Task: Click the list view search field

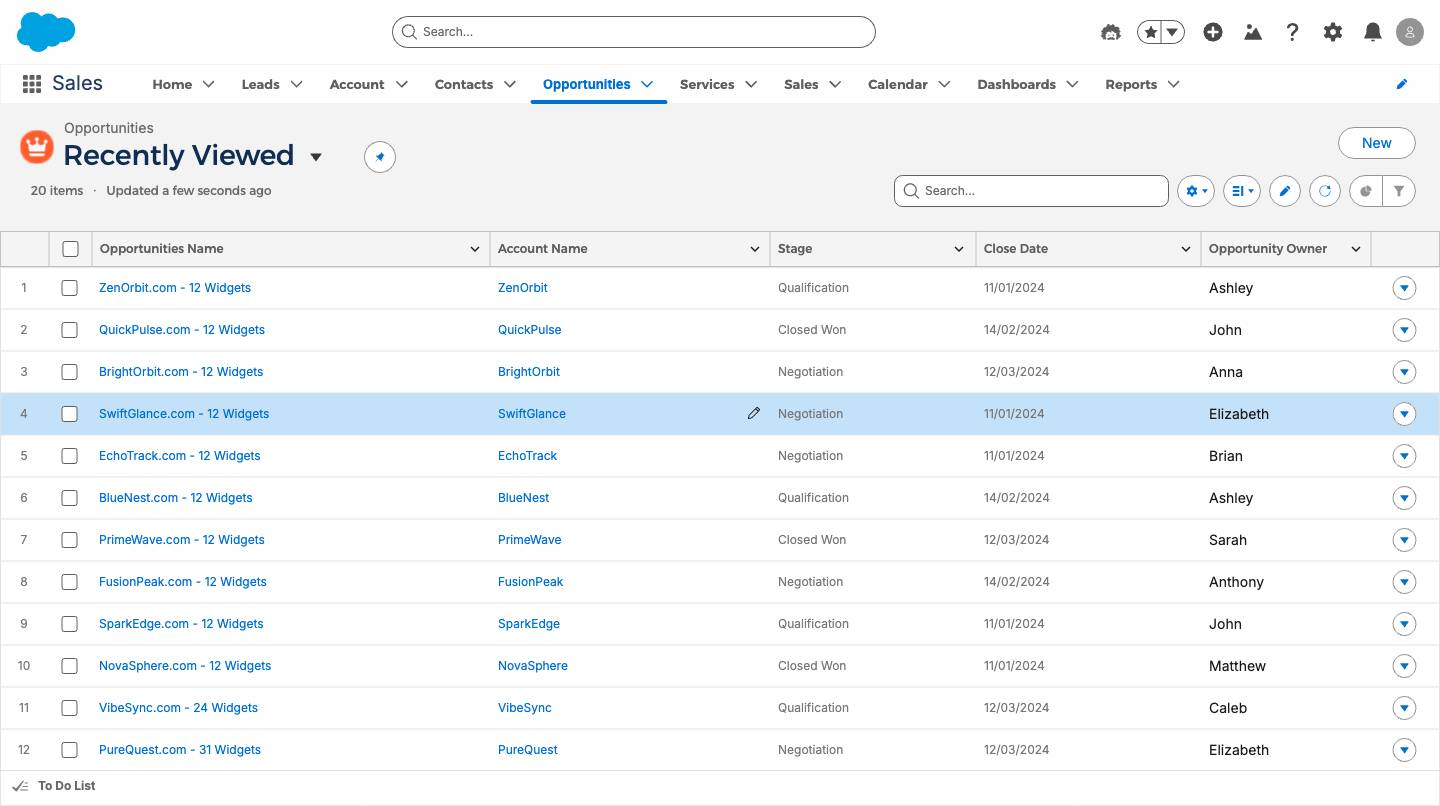Action: (1031, 191)
